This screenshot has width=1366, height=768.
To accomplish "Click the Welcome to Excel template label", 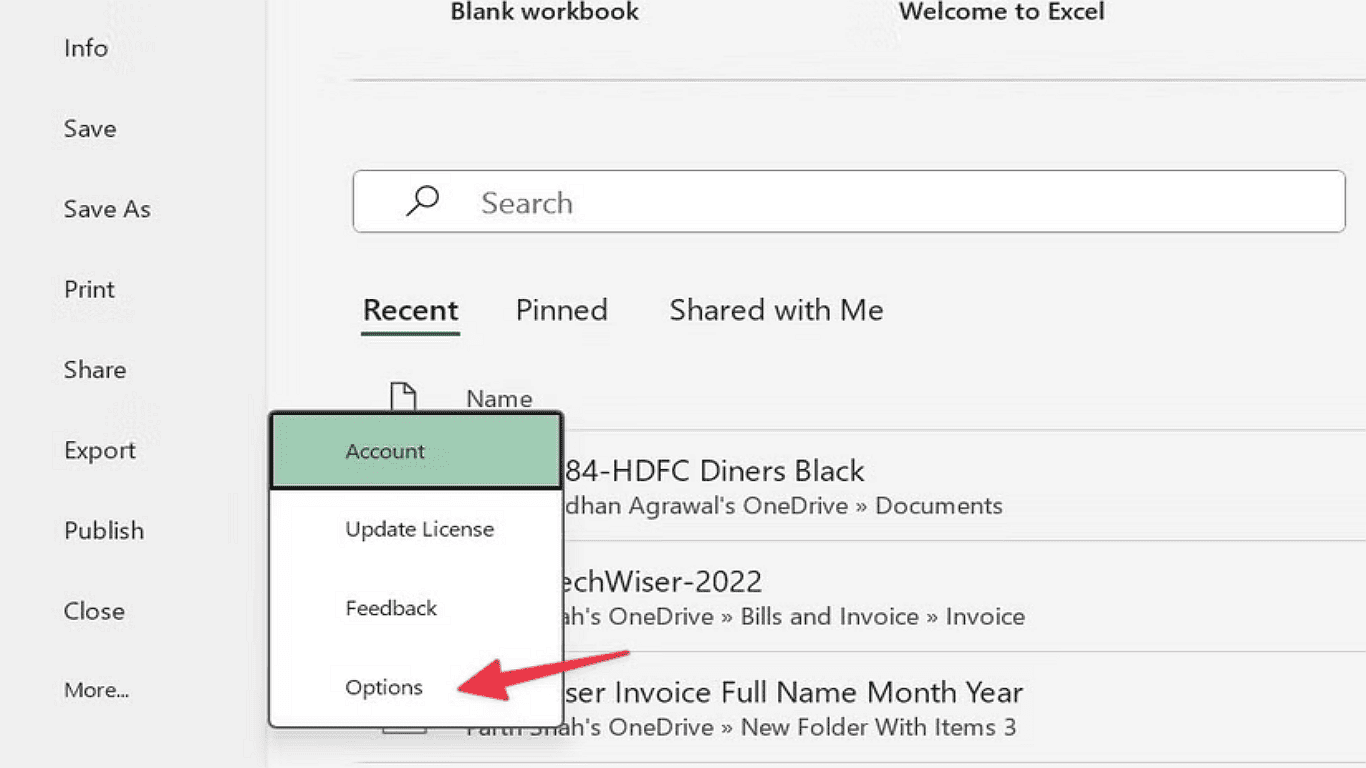I will pos(1002,12).
